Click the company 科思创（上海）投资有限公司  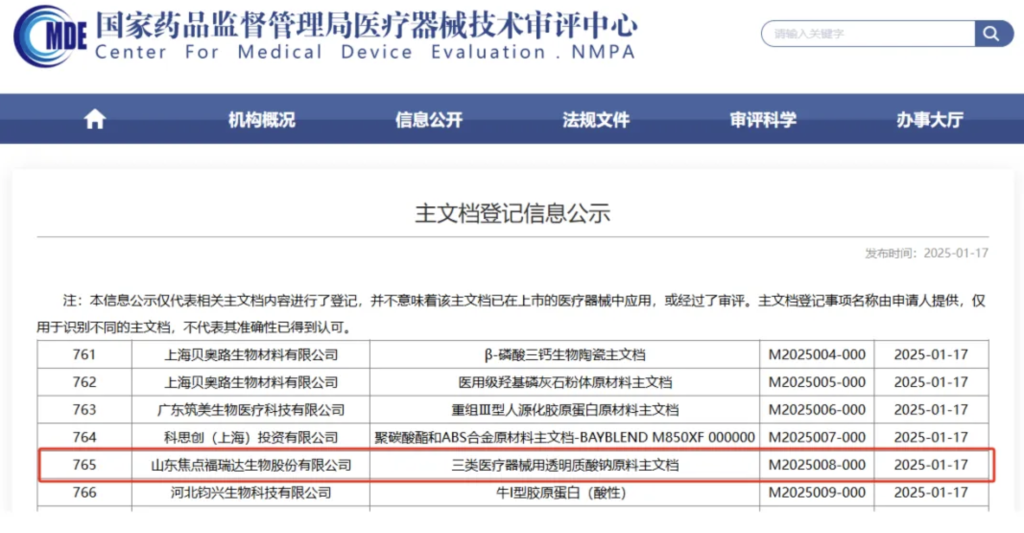[251, 437]
